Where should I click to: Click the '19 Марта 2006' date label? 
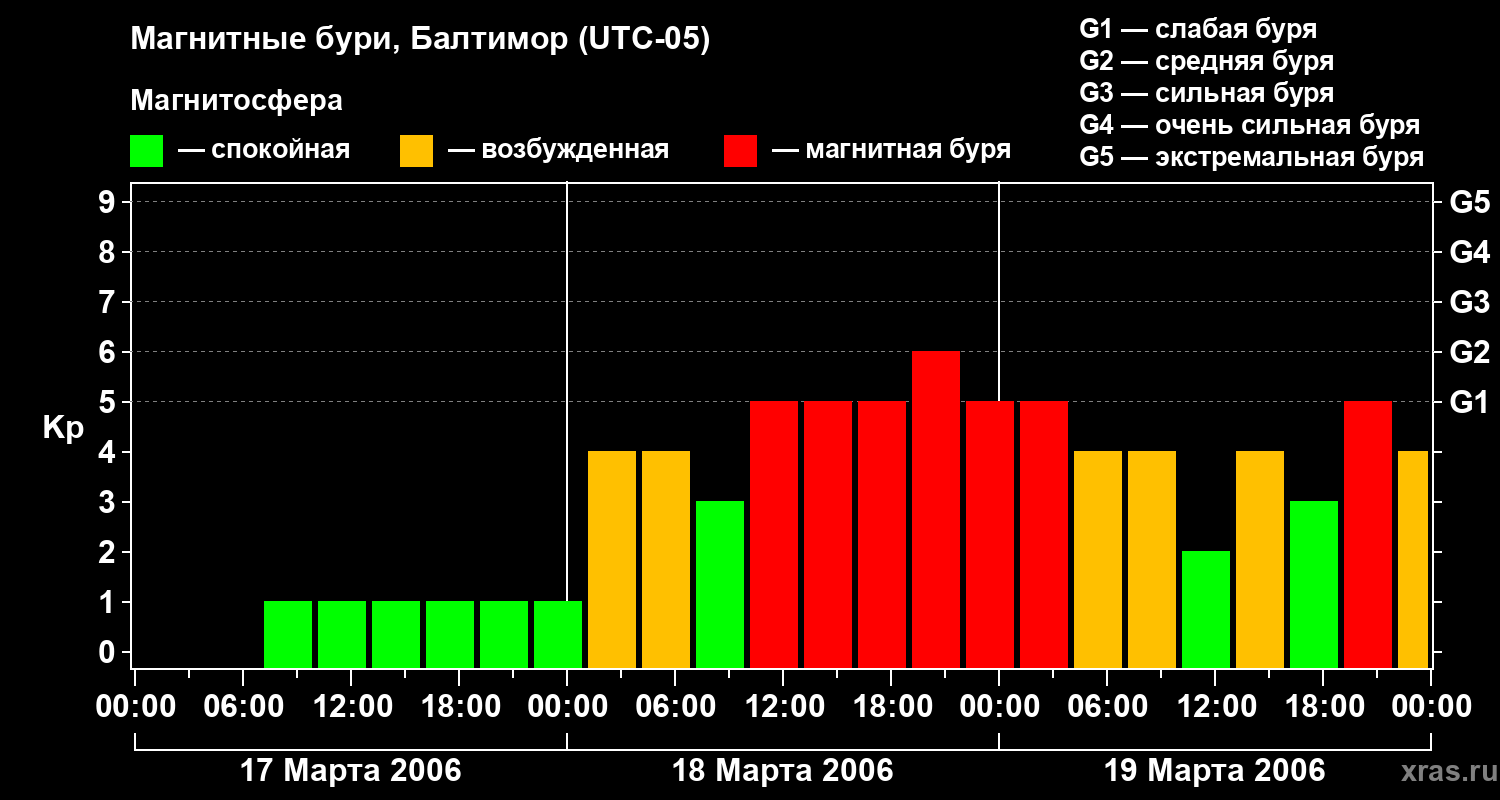point(1214,771)
